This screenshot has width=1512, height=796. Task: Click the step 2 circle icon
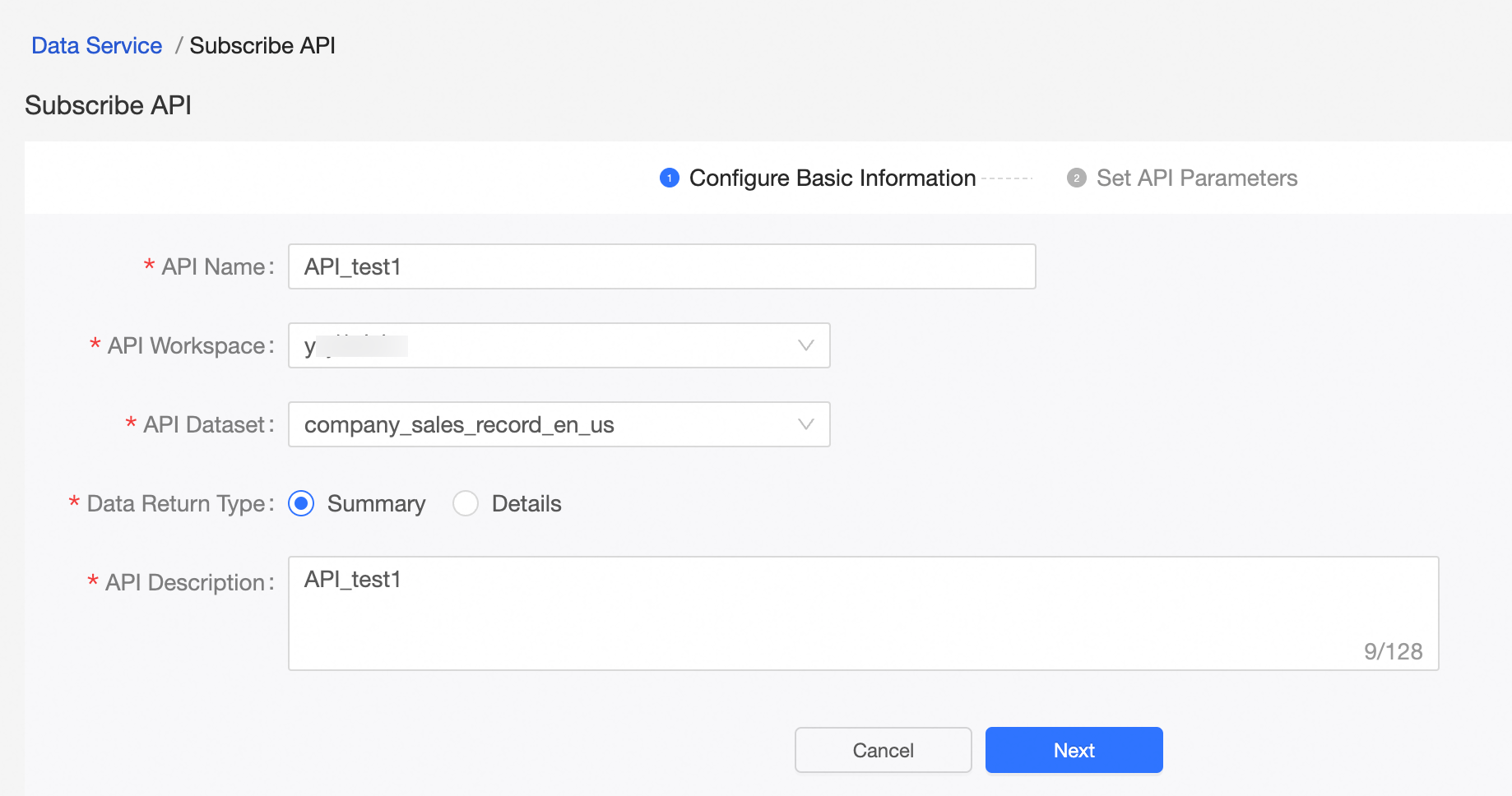tap(1076, 178)
